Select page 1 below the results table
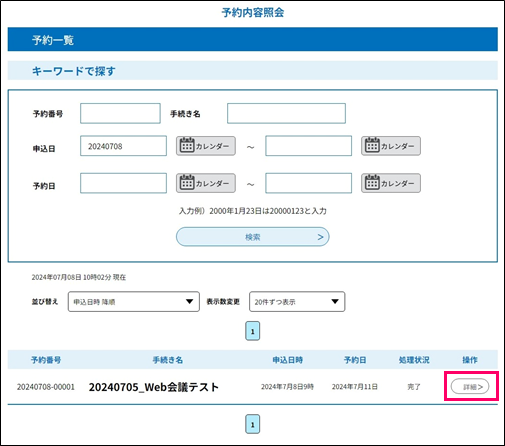505x446 pixels. [252, 424]
